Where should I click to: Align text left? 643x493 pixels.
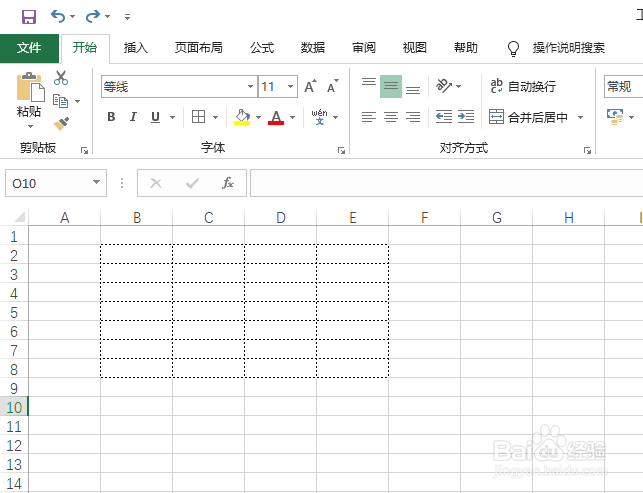point(369,117)
